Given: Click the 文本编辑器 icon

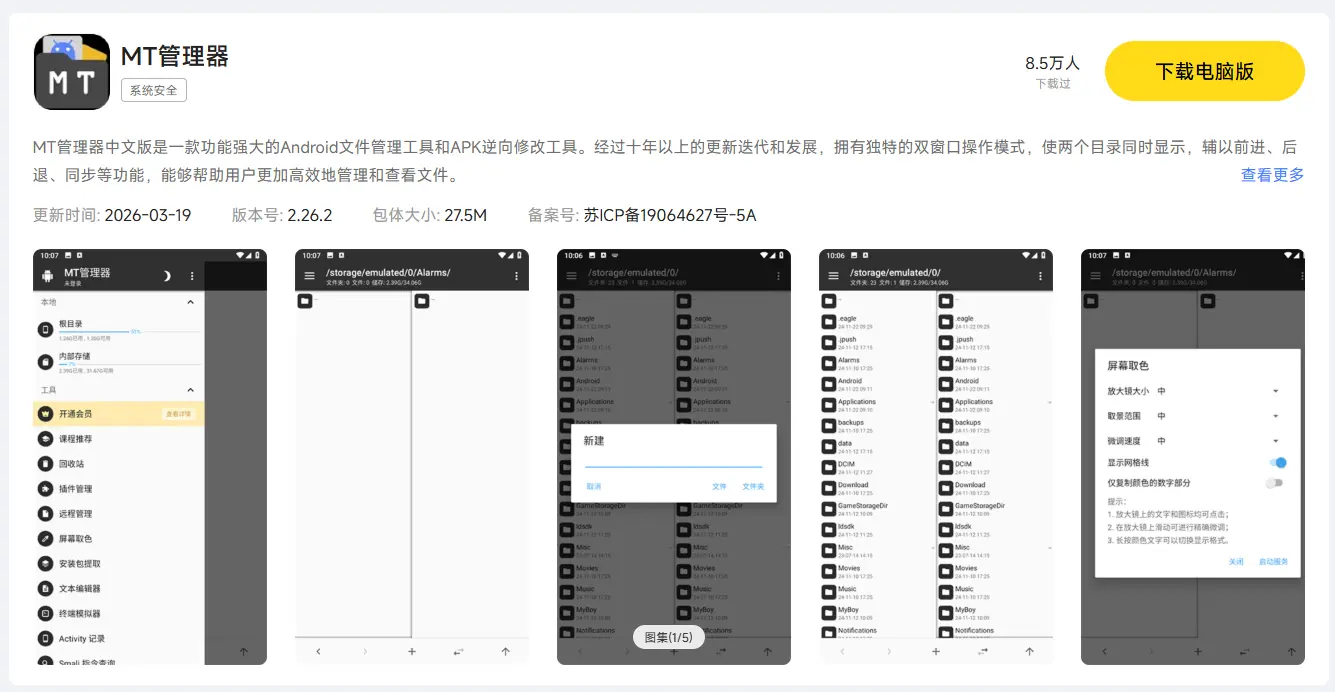Looking at the screenshot, I should (x=45, y=589).
